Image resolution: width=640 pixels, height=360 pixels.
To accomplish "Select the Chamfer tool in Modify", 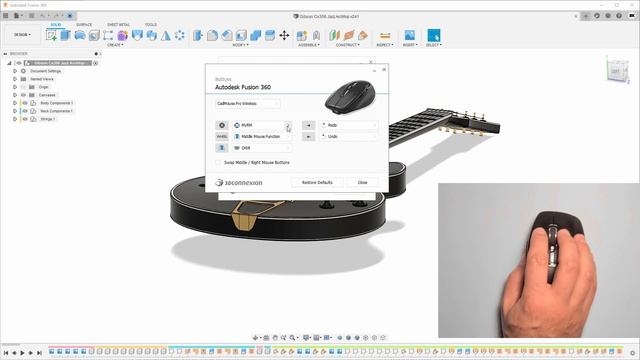I will coord(227,36).
